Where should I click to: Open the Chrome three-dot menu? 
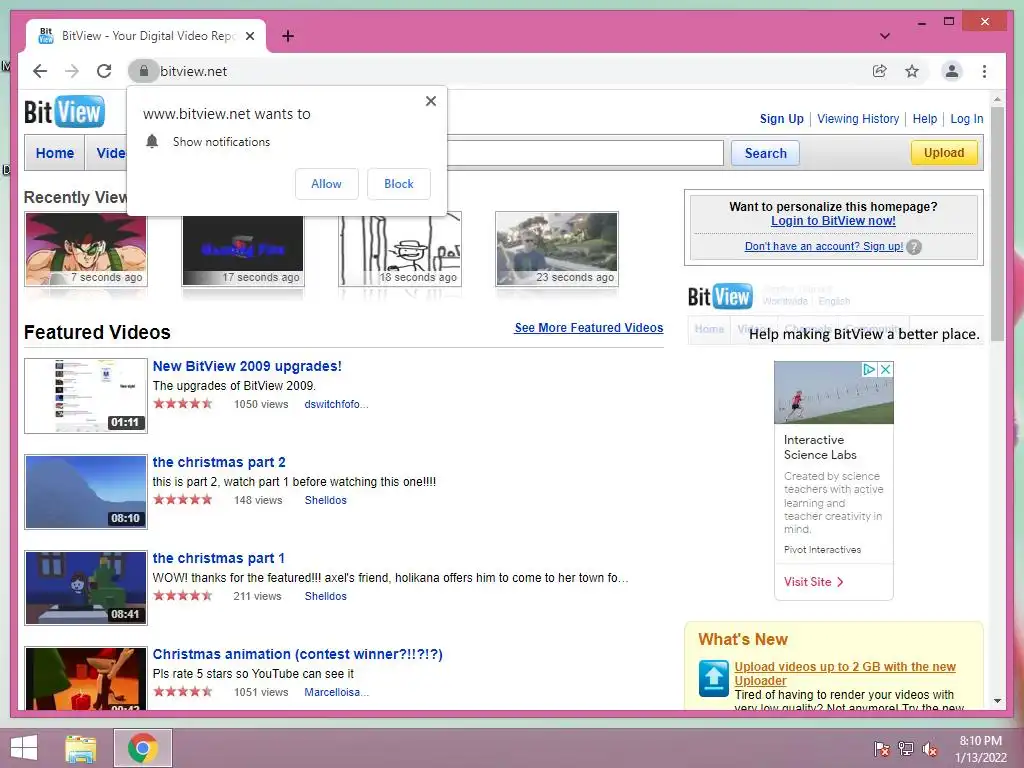pos(984,71)
